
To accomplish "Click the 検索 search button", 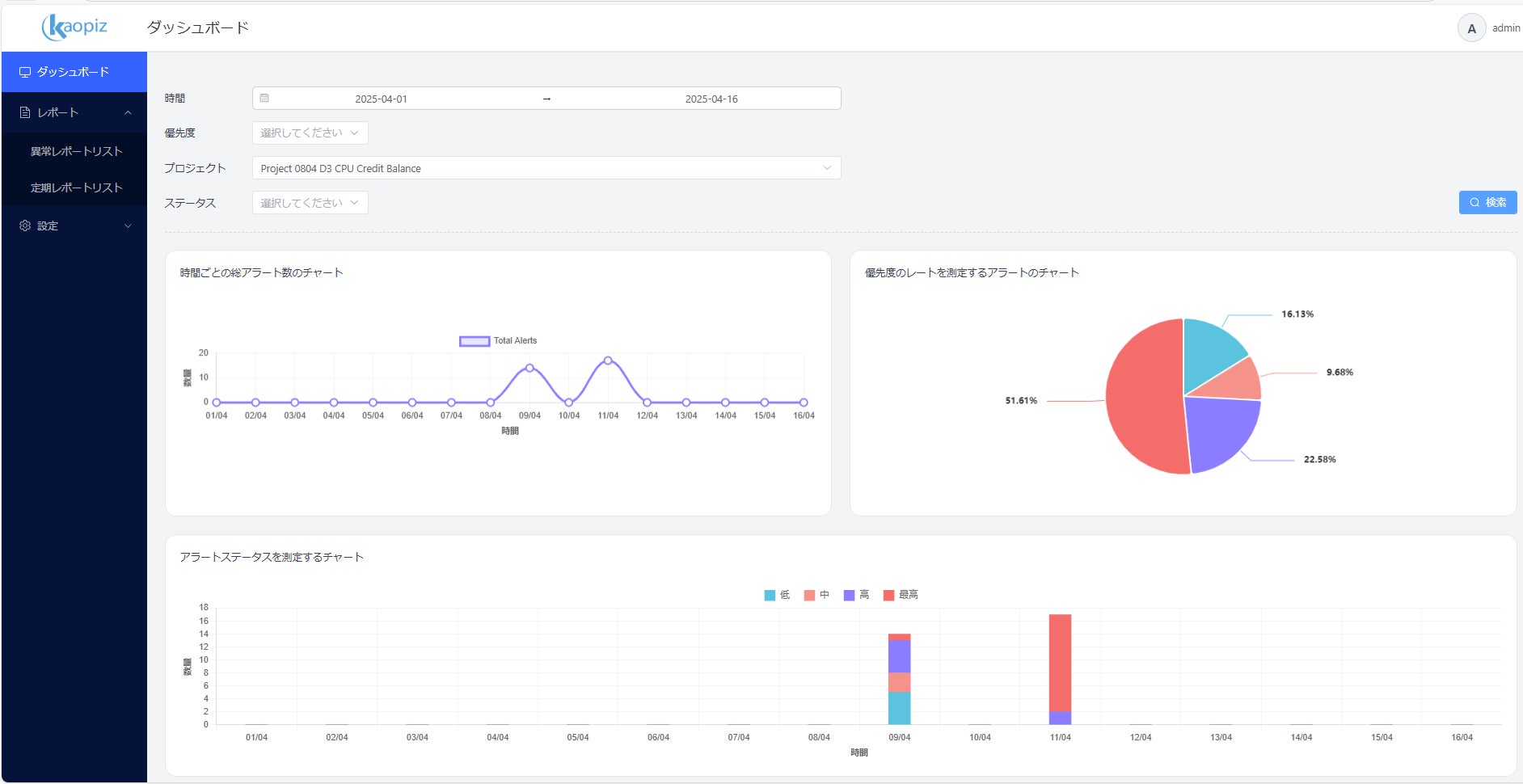I will click(x=1487, y=202).
